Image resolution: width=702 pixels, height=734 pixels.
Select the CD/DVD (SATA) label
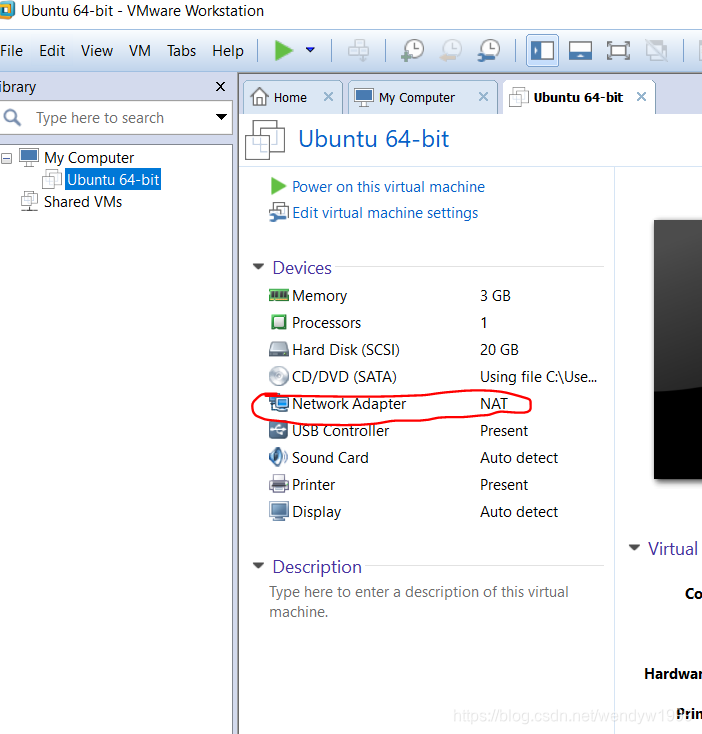344,377
